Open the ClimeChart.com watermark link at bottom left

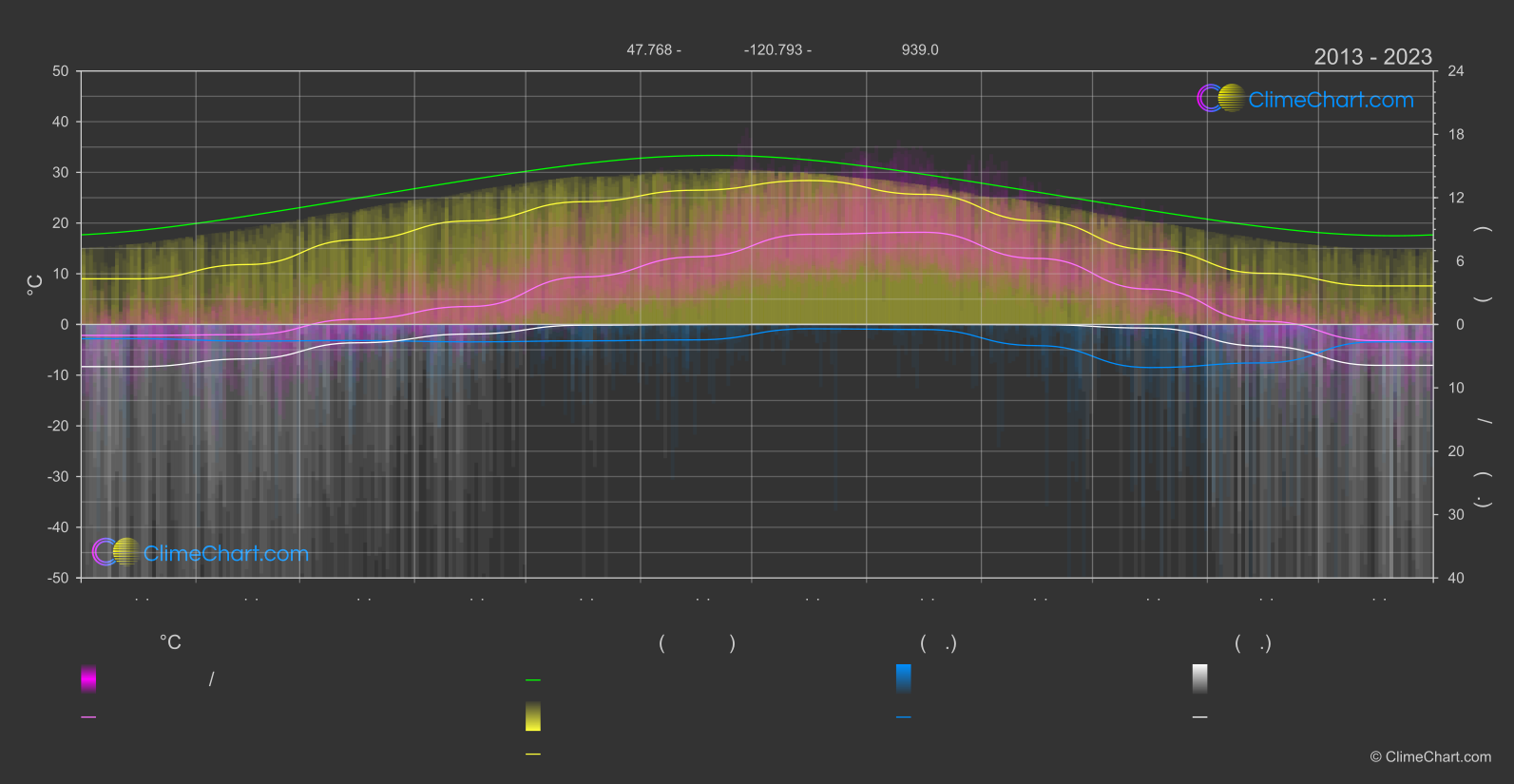pos(226,553)
